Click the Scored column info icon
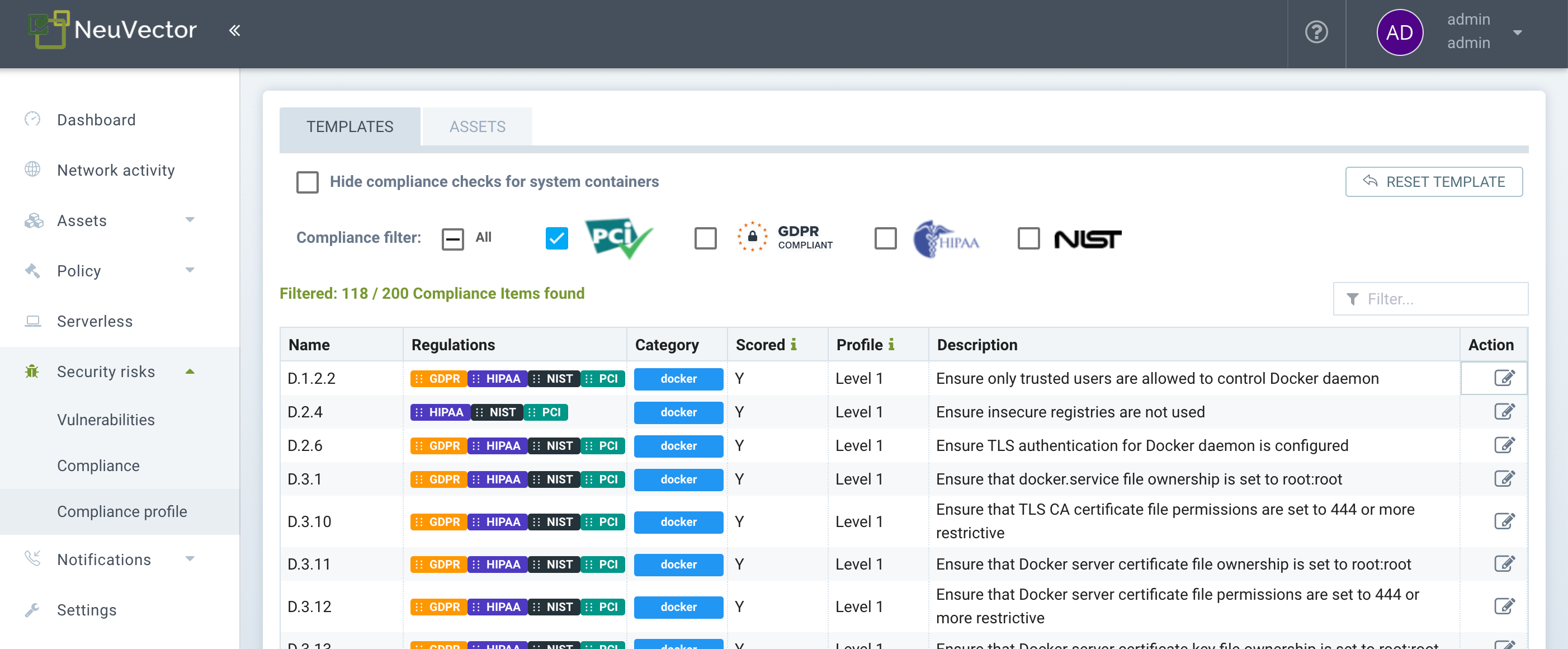Image resolution: width=1568 pixels, height=649 pixels. pyautogui.click(x=793, y=345)
